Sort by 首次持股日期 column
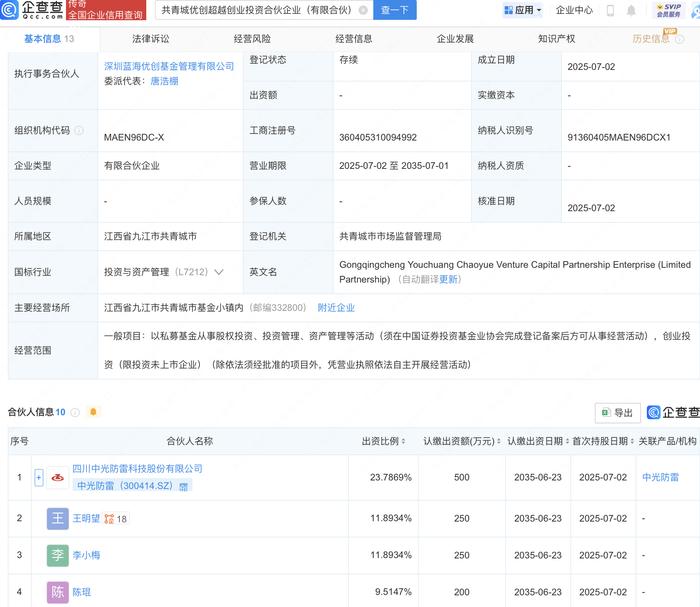The height and width of the screenshot is (607, 700). point(632,441)
